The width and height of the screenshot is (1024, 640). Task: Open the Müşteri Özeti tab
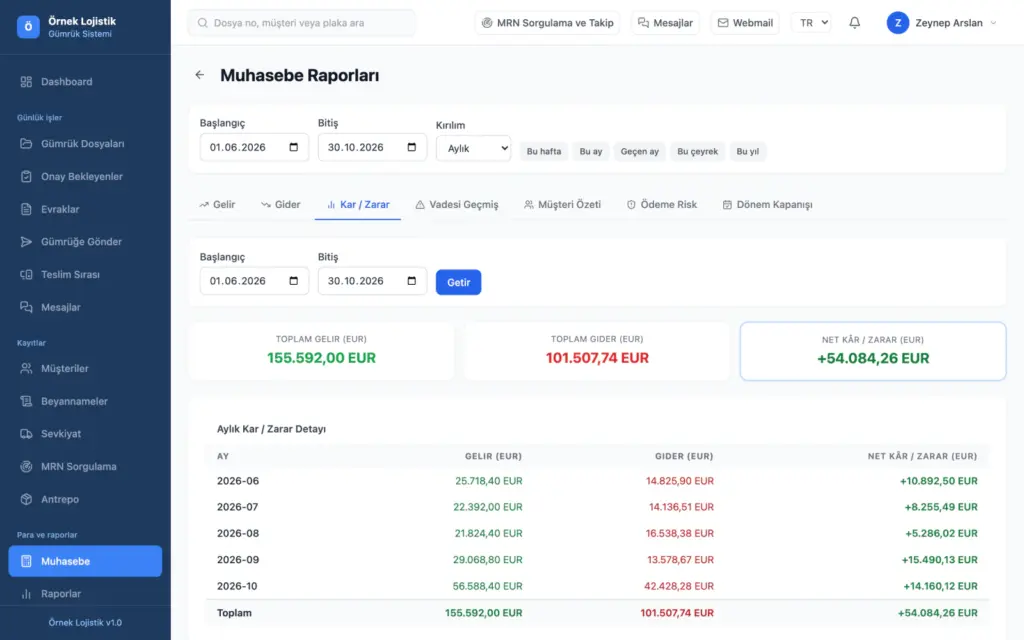coord(562,204)
